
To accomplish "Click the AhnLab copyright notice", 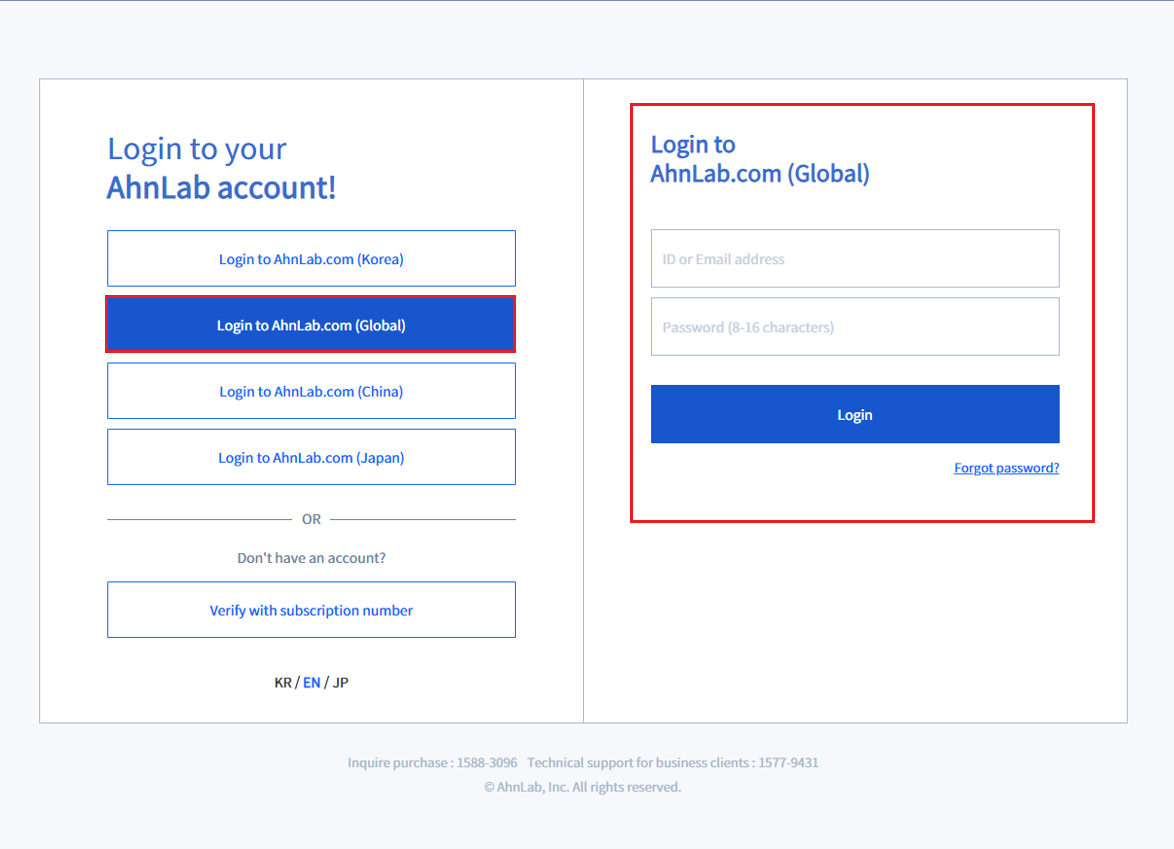I will click(583, 787).
